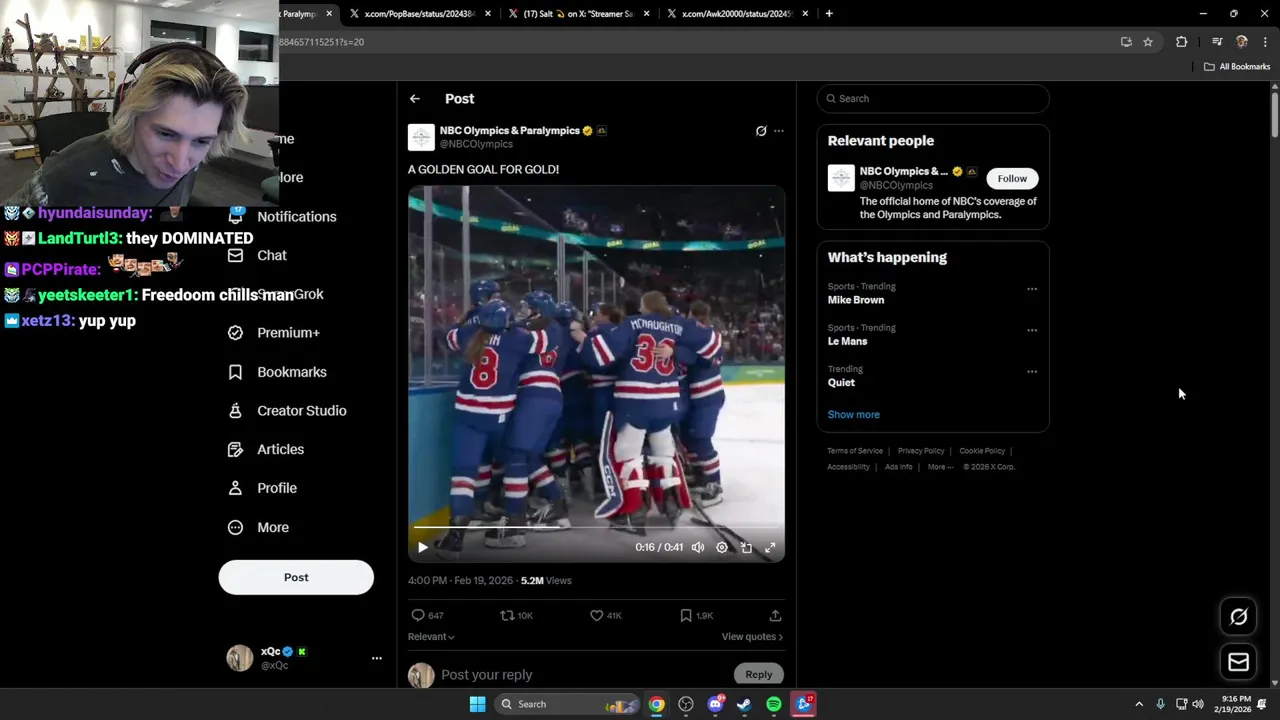The width and height of the screenshot is (1280, 720).
Task: Open options for Quiet trend
Action: (1032, 371)
